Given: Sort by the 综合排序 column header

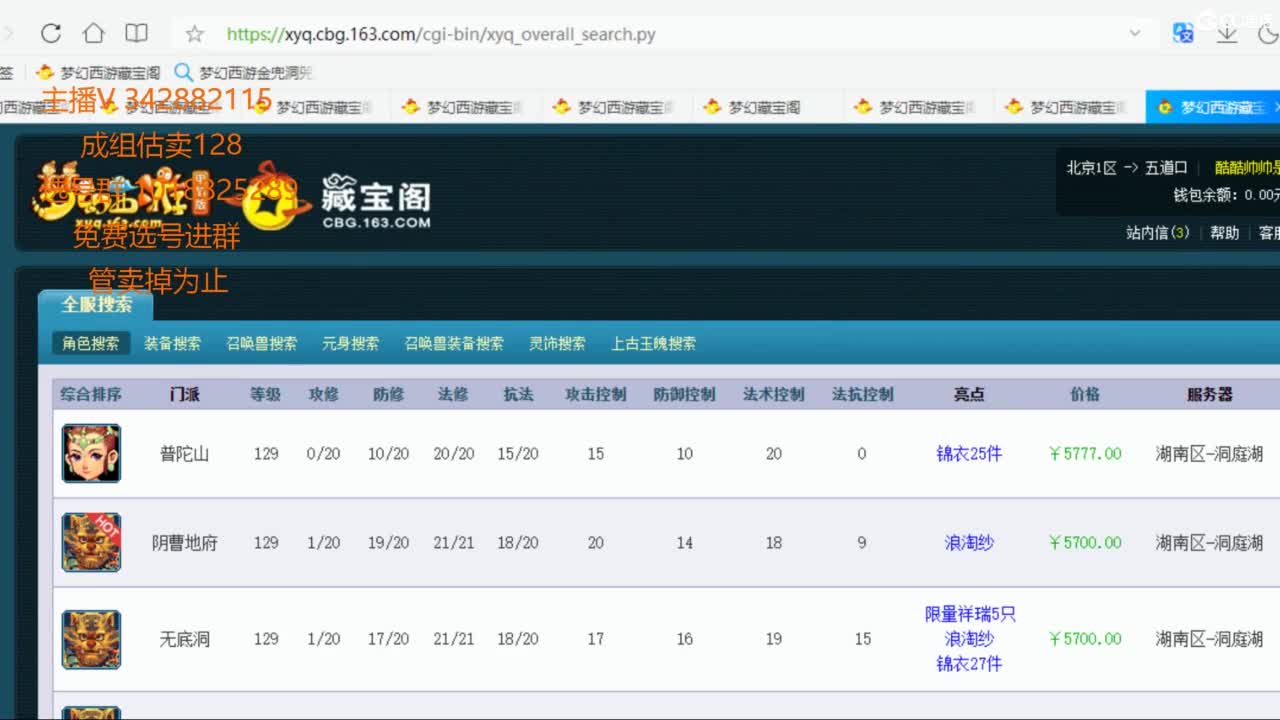Looking at the screenshot, I should (x=90, y=394).
